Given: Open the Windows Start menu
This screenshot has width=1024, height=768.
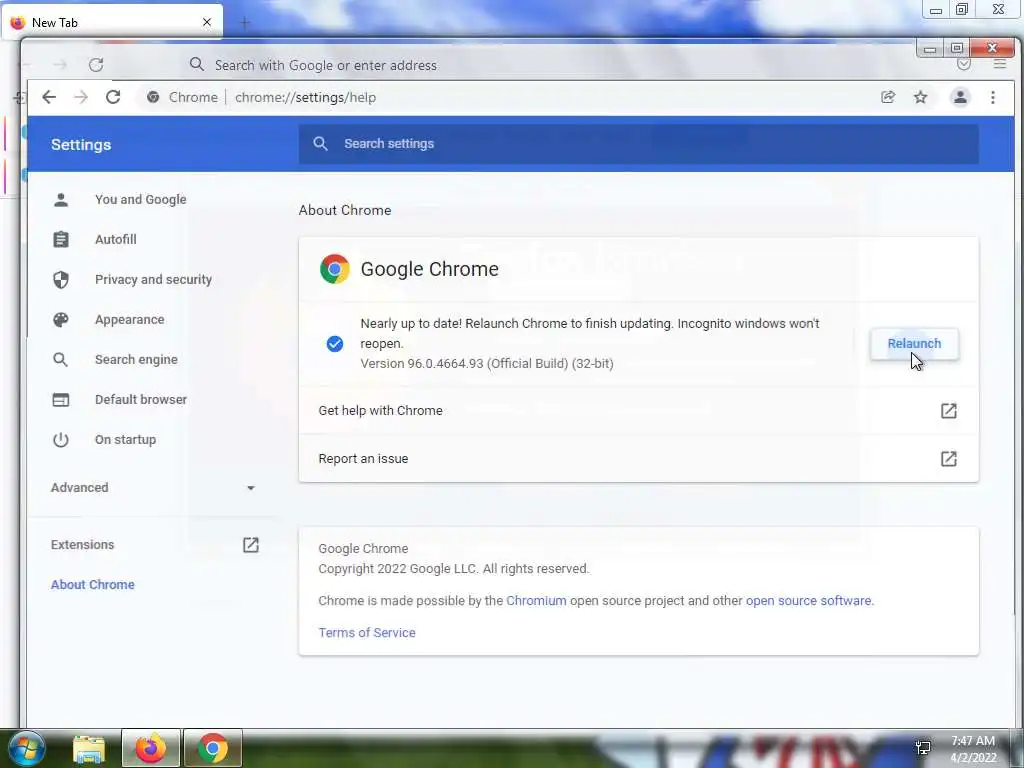Looking at the screenshot, I should 26,748.
